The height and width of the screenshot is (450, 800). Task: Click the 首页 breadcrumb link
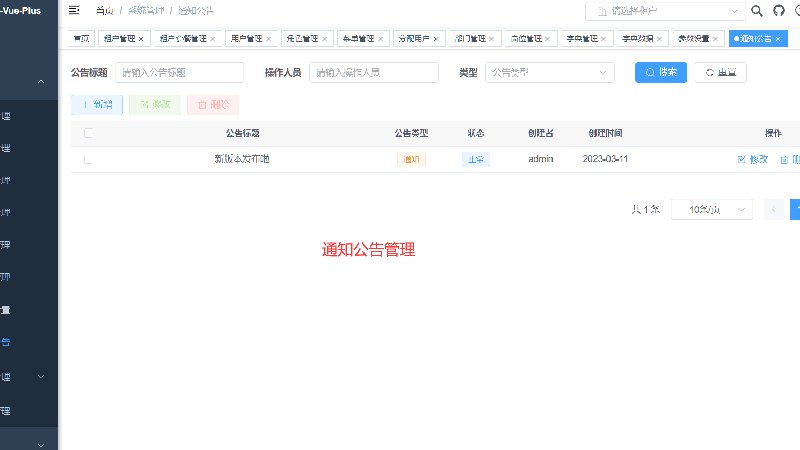point(105,11)
